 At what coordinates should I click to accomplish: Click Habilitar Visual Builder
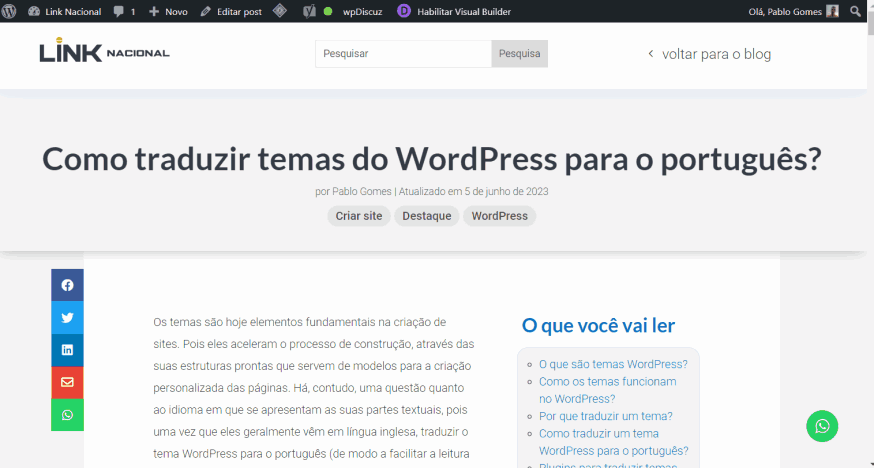pyautogui.click(x=454, y=11)
